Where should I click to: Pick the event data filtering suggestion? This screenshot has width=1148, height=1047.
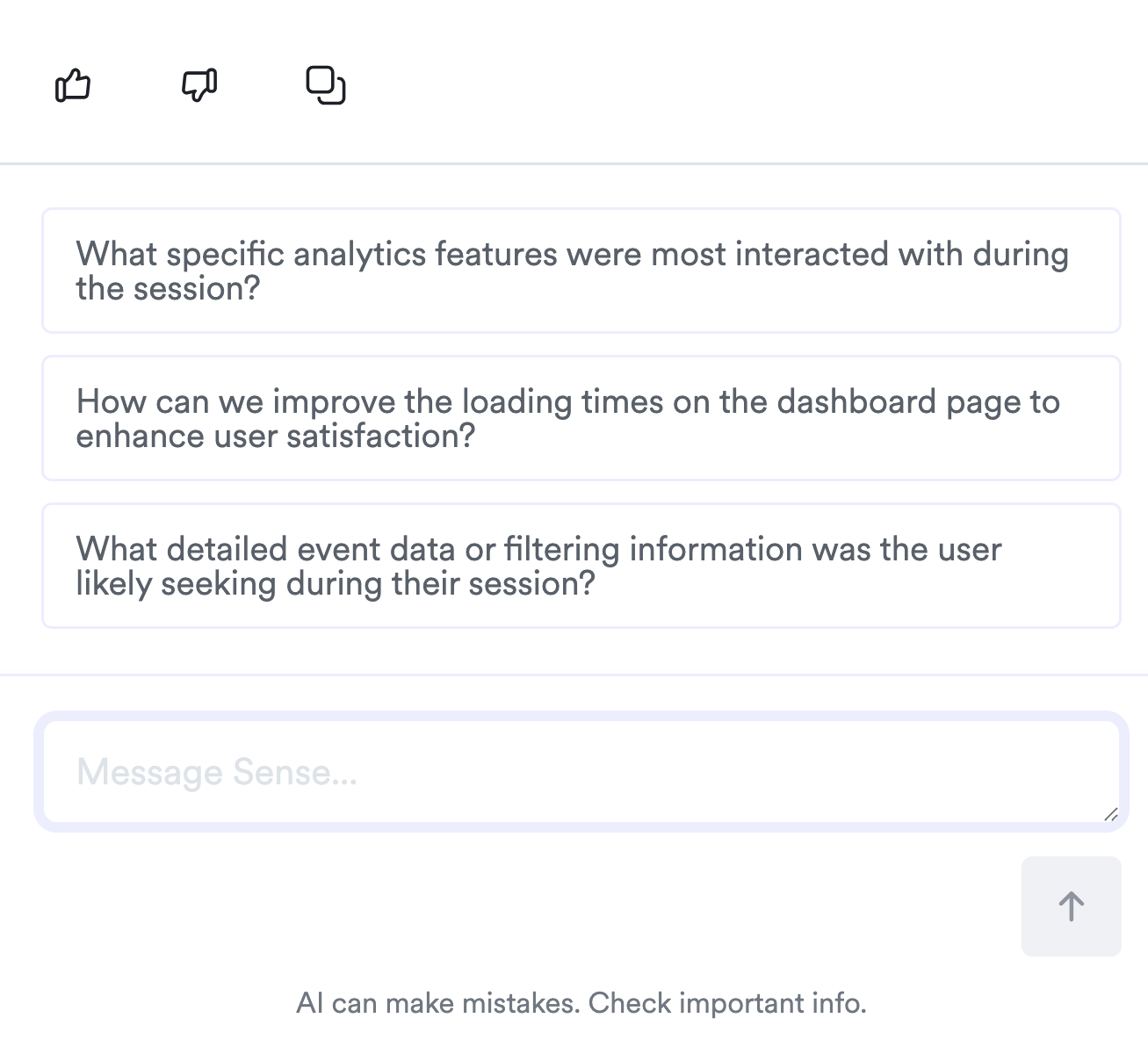point(581,566)
